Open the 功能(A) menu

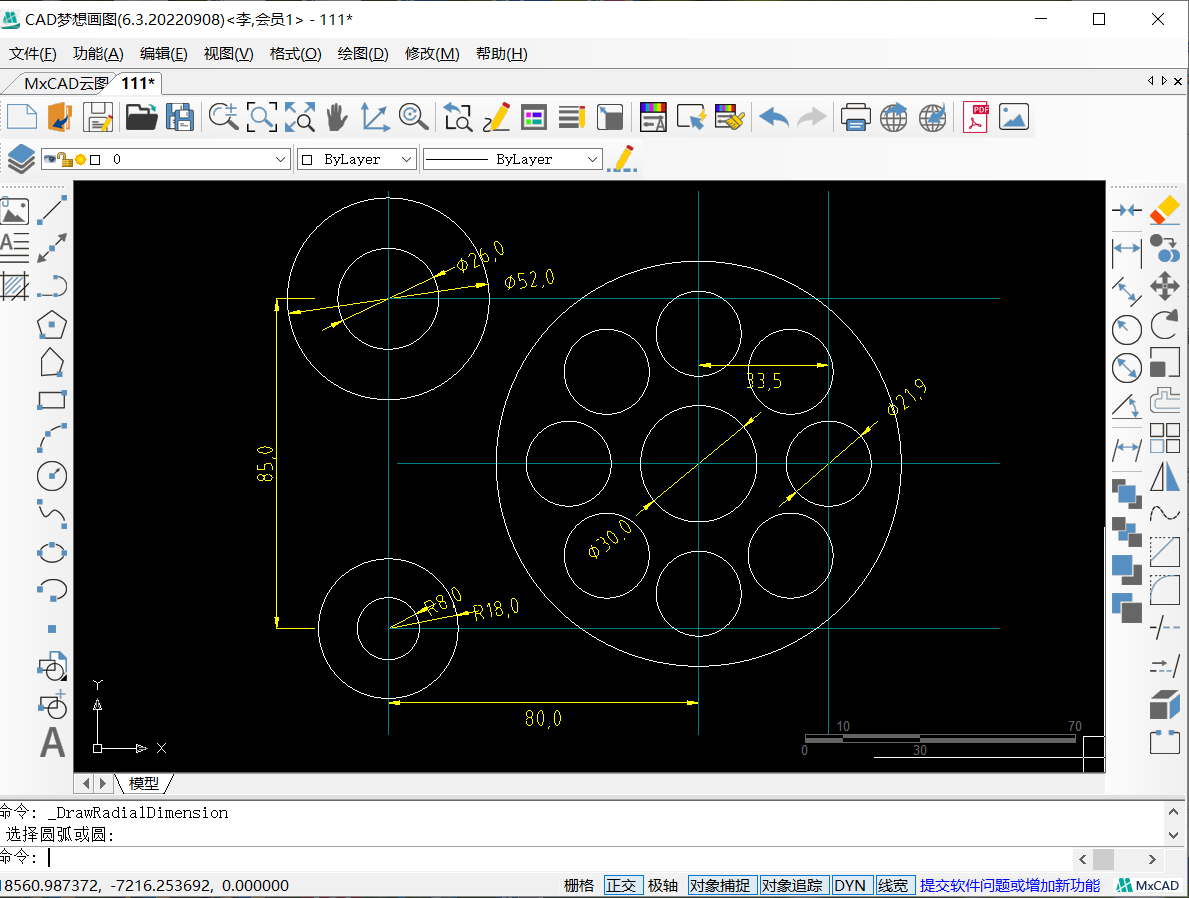pyautogui.click(x=98, y=54)
